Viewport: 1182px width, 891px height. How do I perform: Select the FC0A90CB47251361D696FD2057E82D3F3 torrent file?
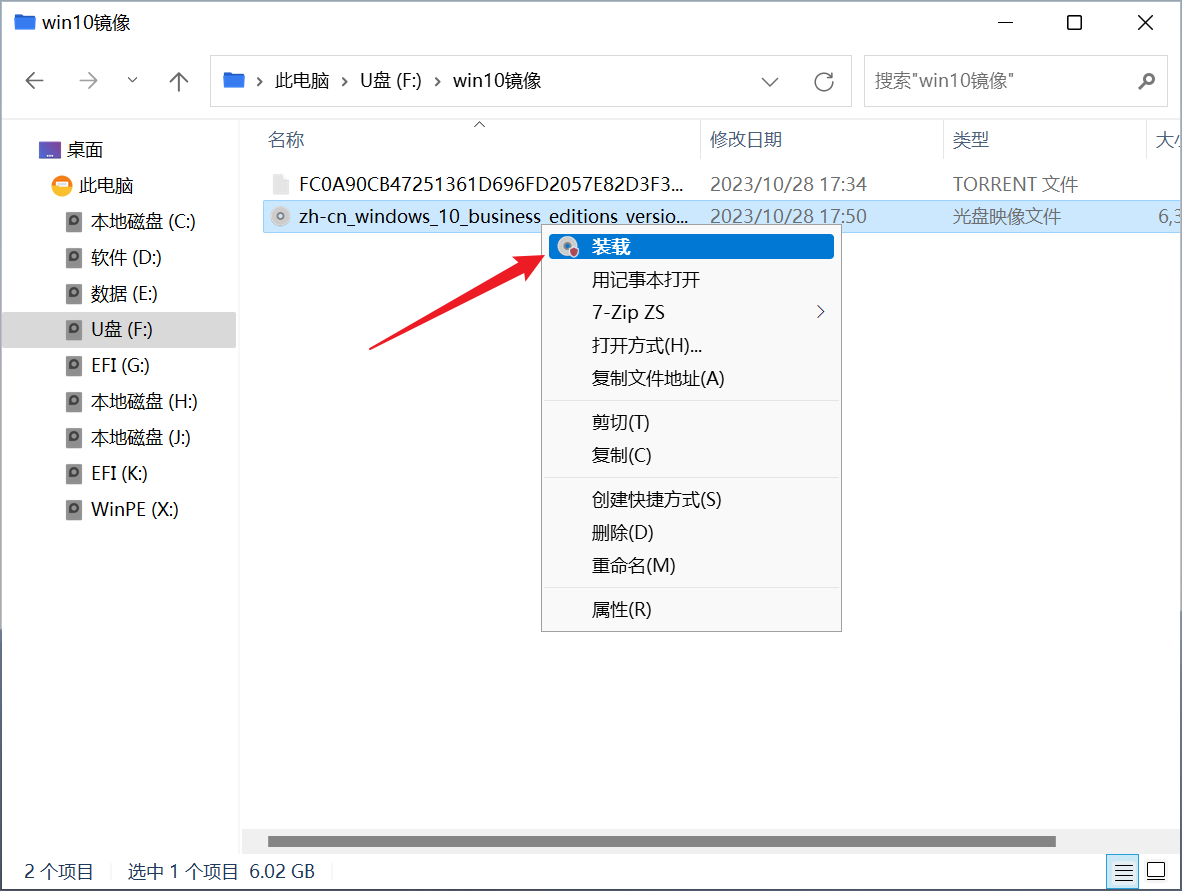tap(491, 185)
